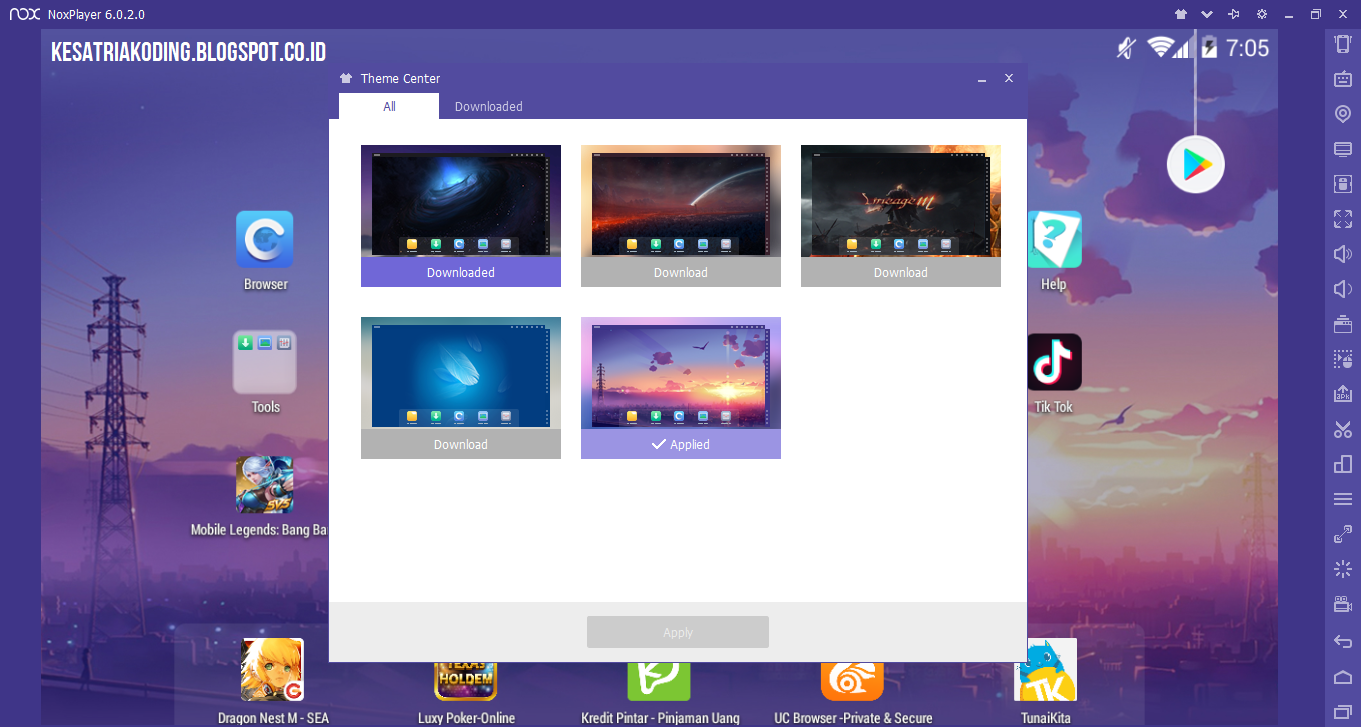
Task: Switch to the Downloaded tab
Action: point(488,106)
